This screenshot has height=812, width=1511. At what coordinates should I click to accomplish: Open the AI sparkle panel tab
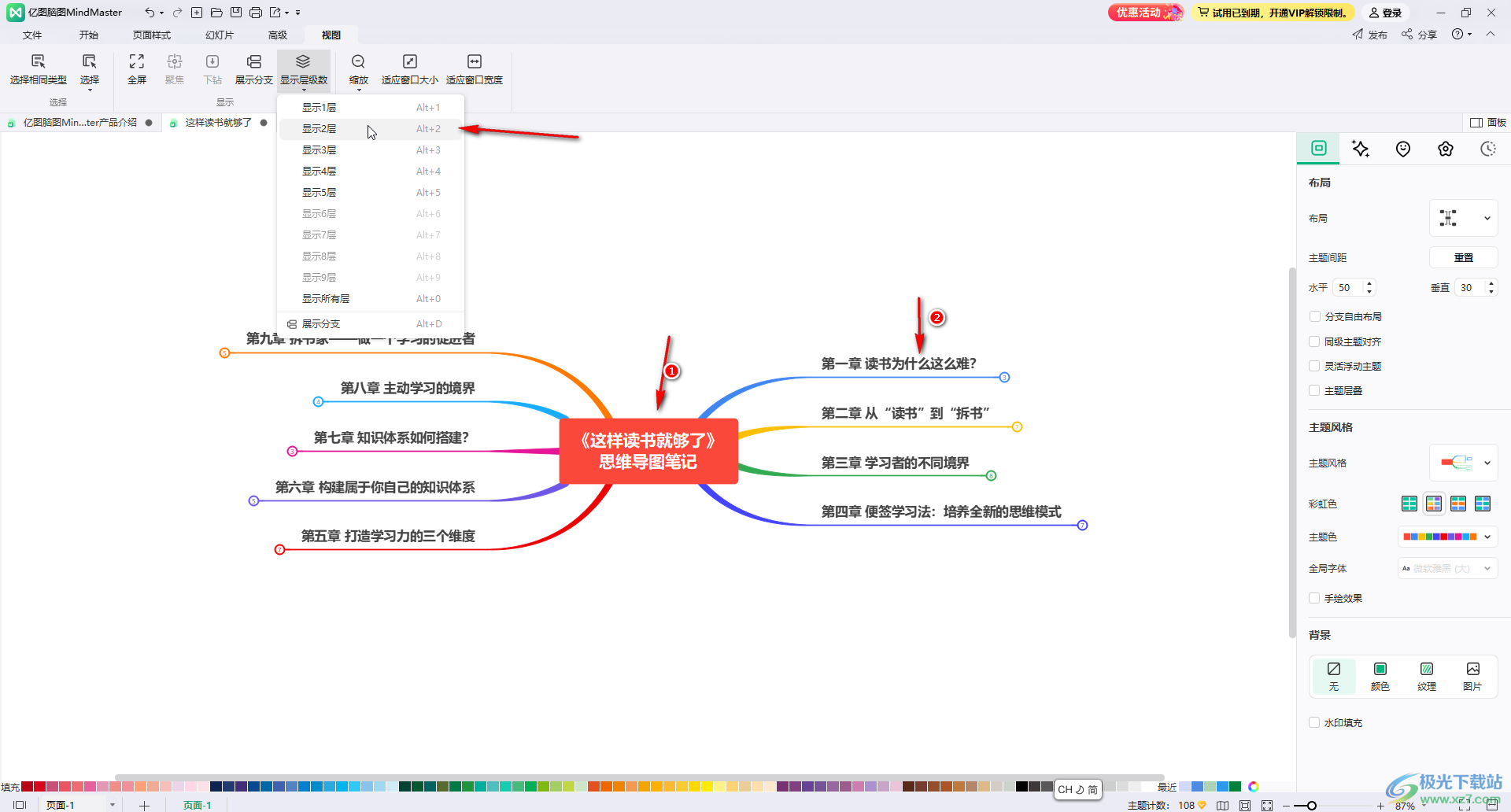1361,149
